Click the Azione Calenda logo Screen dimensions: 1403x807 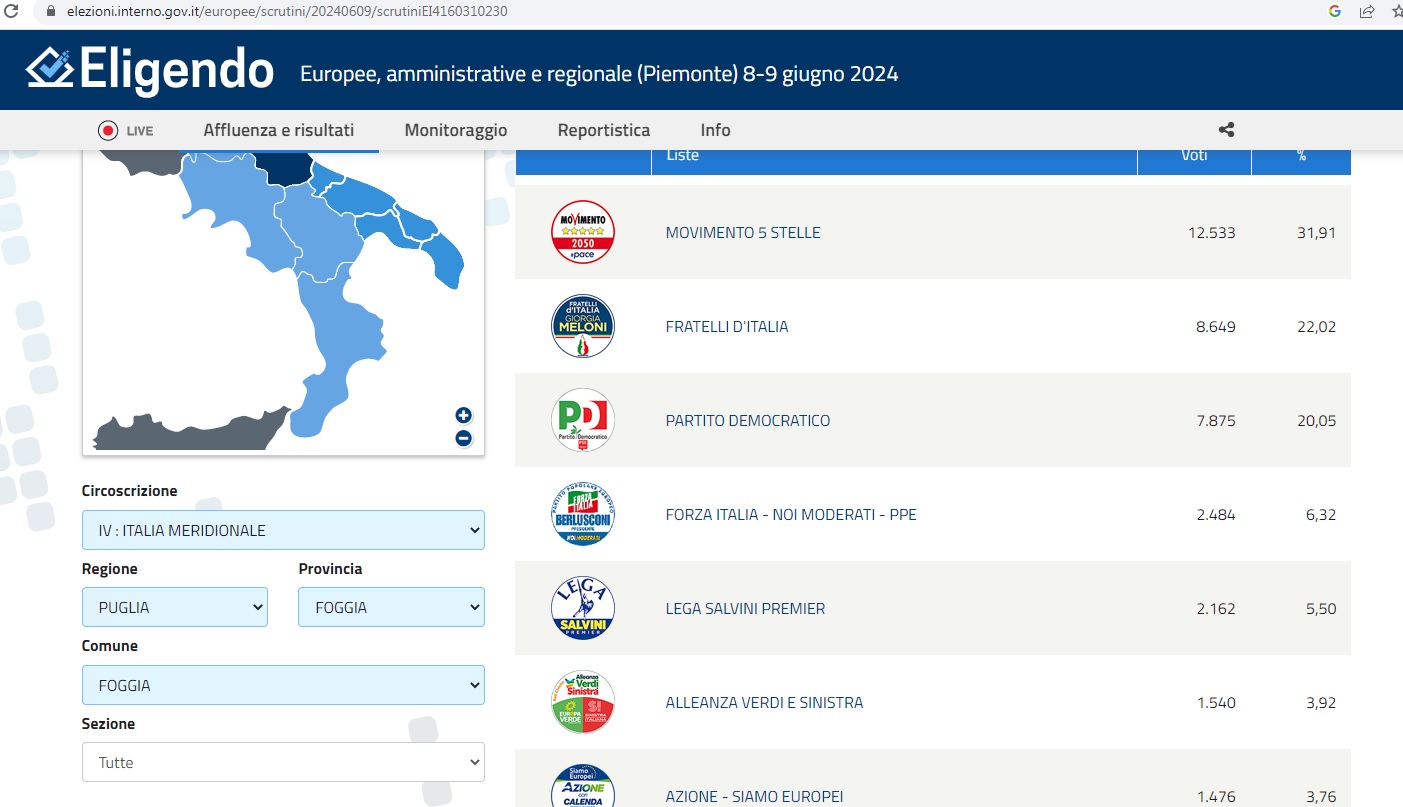(583, 786)
